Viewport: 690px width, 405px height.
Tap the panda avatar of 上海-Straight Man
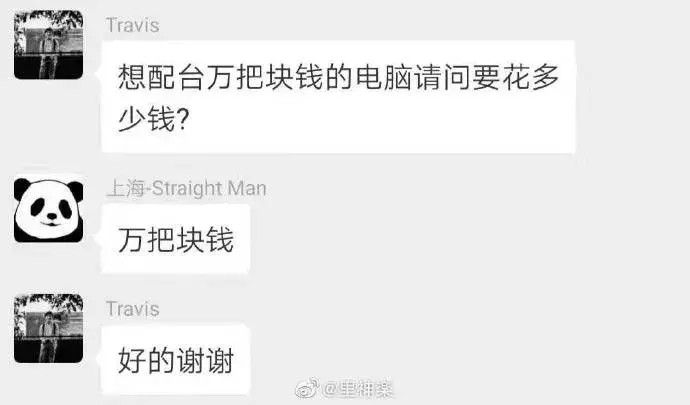pos(48,210)
